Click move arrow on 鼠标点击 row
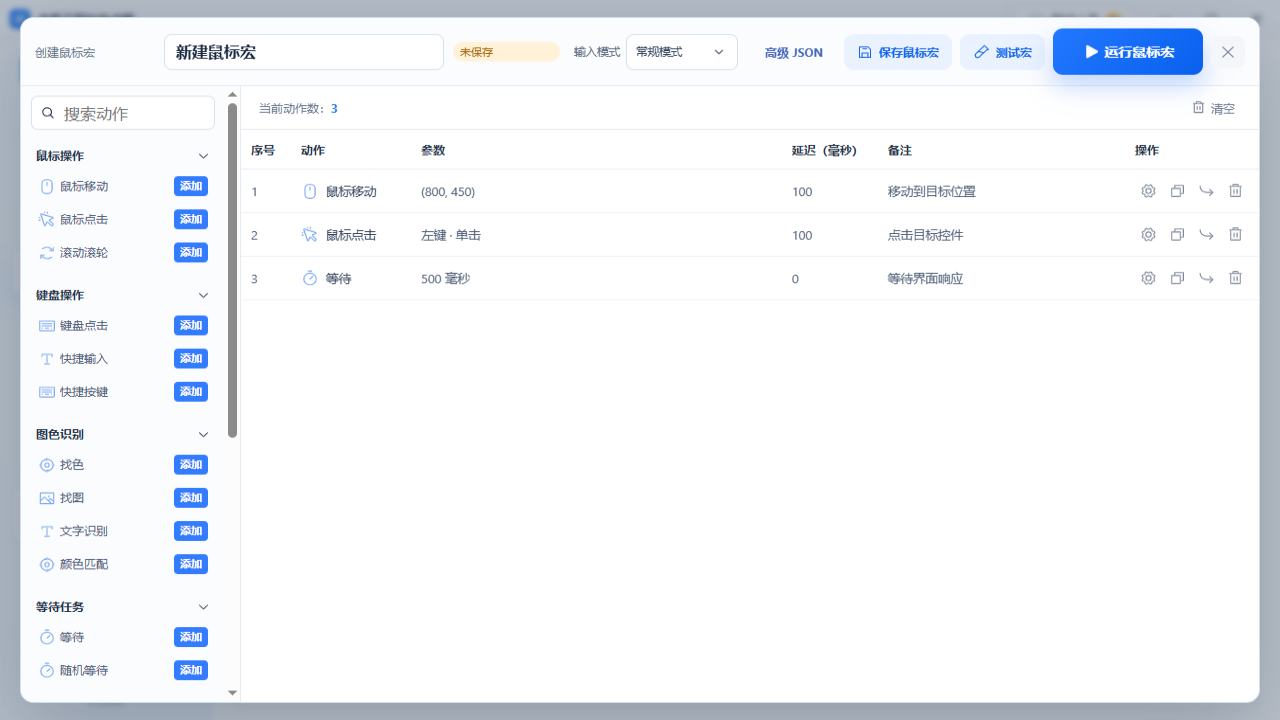This screenshot has height=720, width=1280. pos(1206,234)
